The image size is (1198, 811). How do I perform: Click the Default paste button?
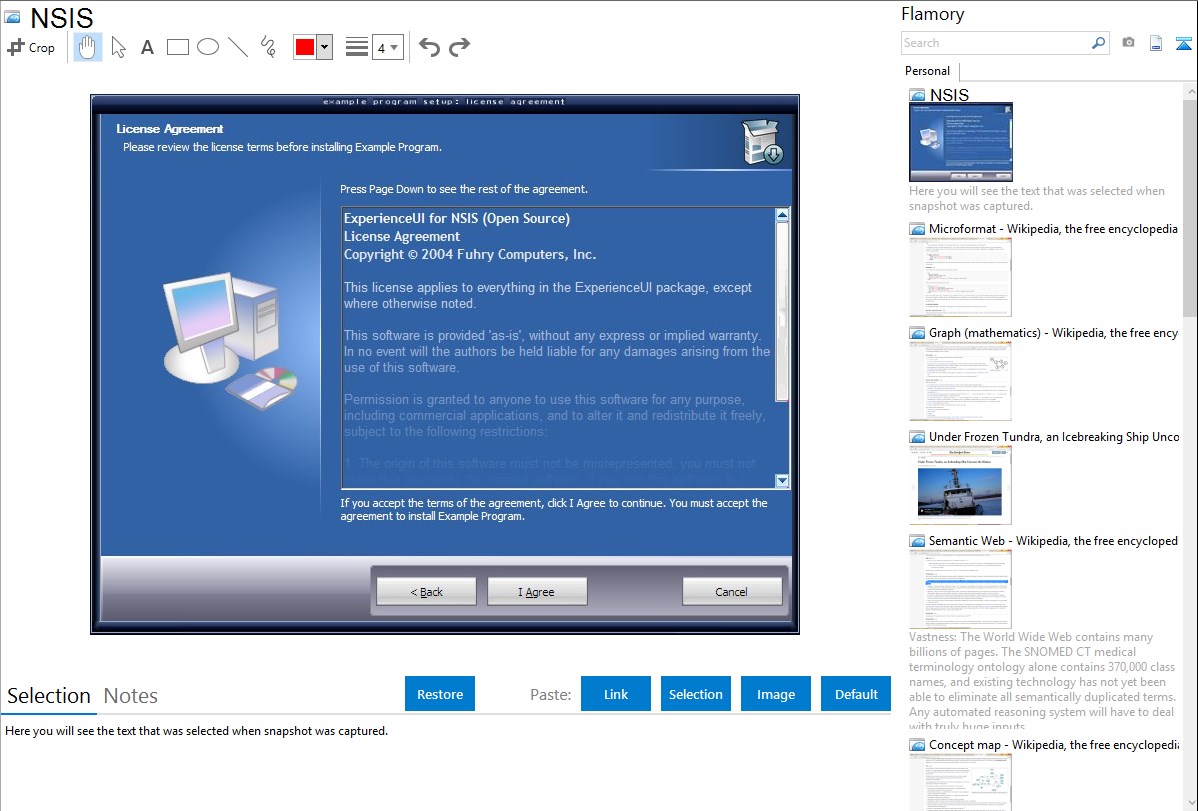[x=856, y=694]
